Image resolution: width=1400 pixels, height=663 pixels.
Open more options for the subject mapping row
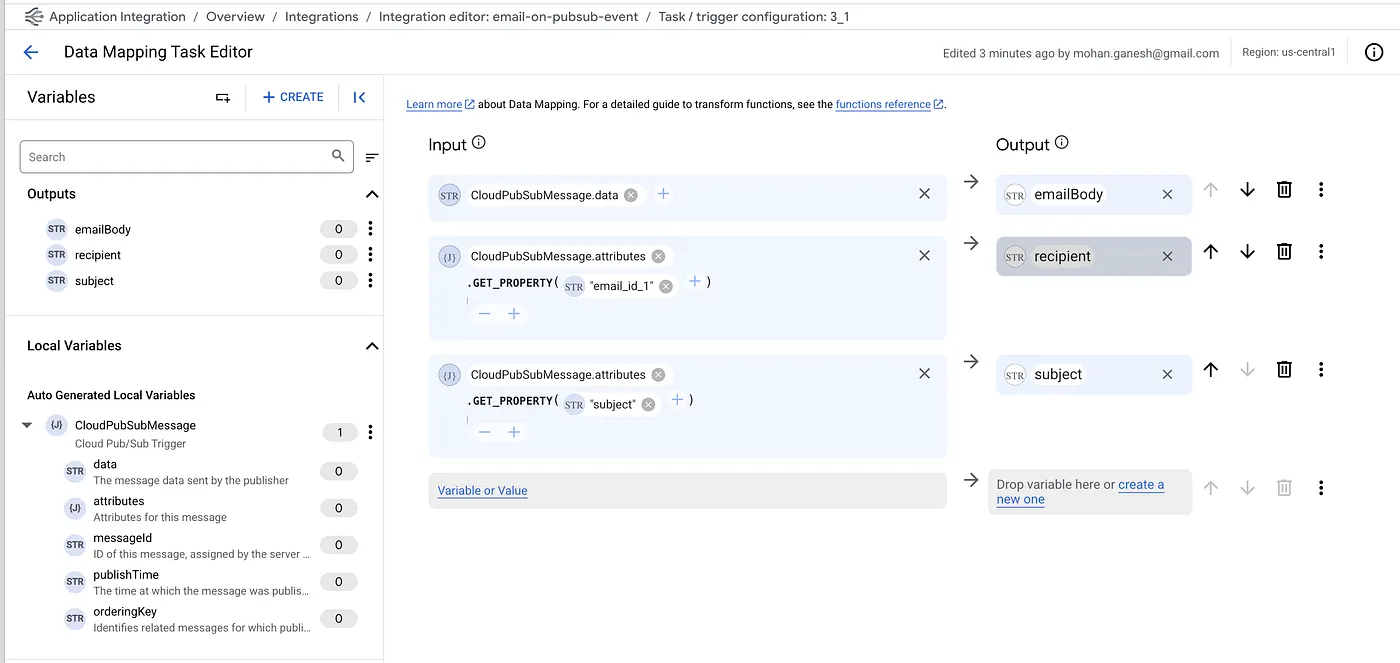point(1321,370)
